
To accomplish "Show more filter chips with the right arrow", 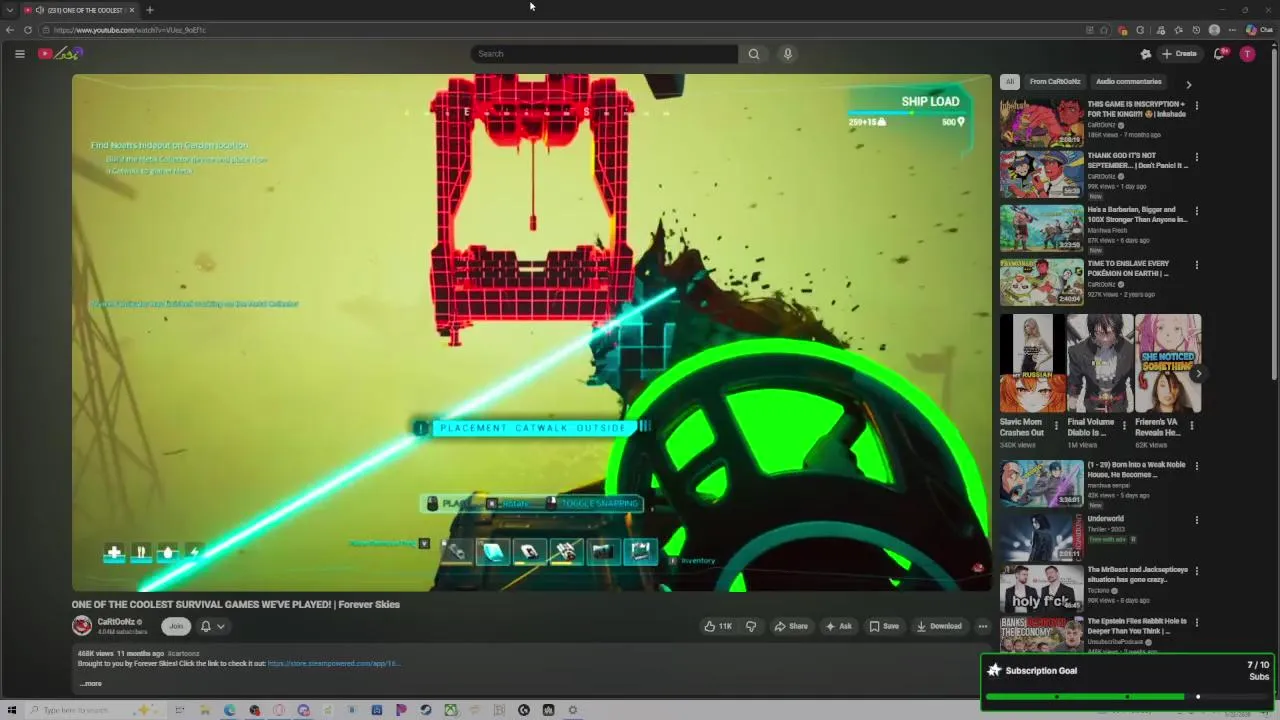I will [x=1188, y=84].
